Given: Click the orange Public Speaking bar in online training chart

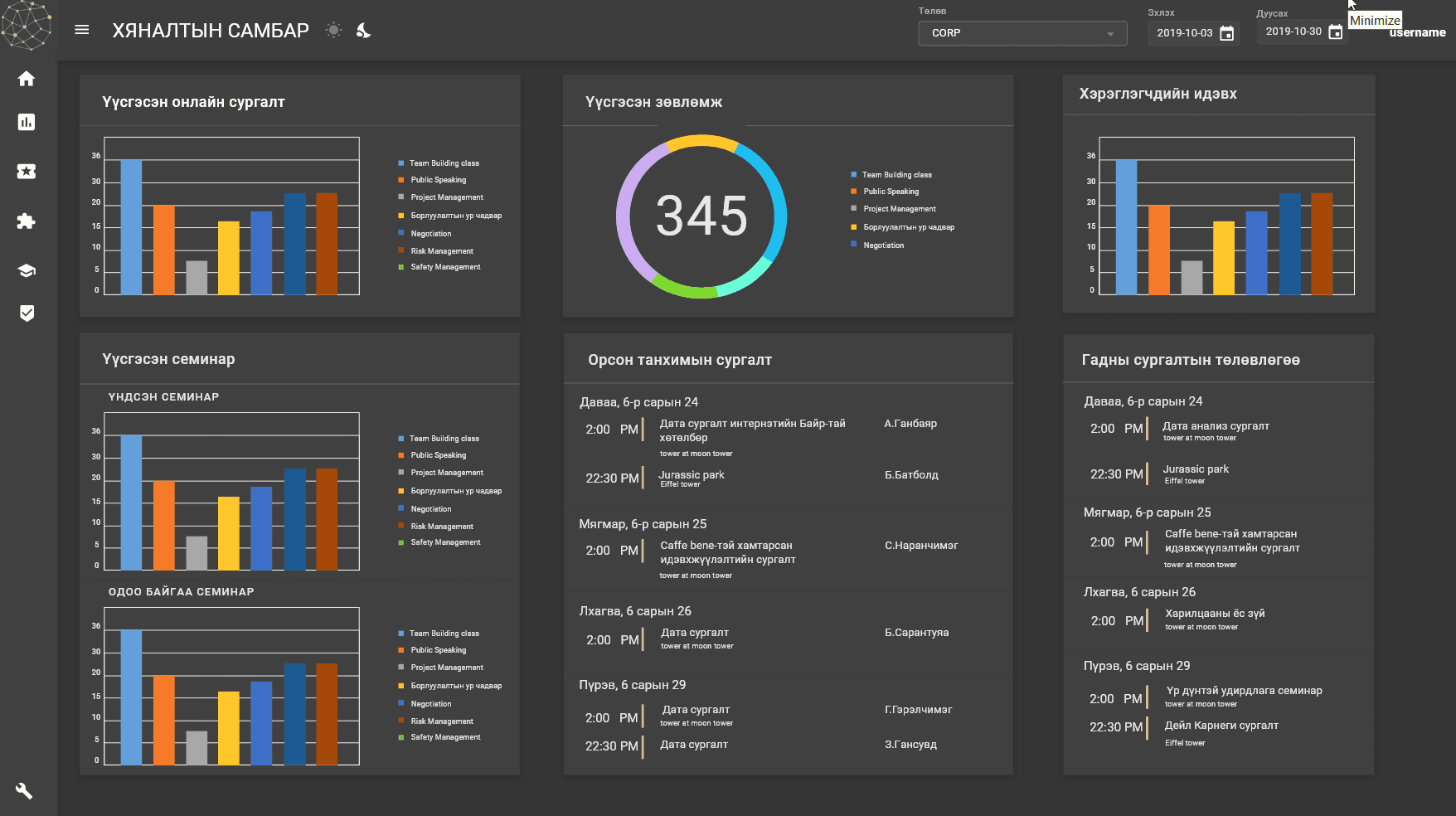Looking at the screenshot, I should pyautogui.click(x=164, y=250).
